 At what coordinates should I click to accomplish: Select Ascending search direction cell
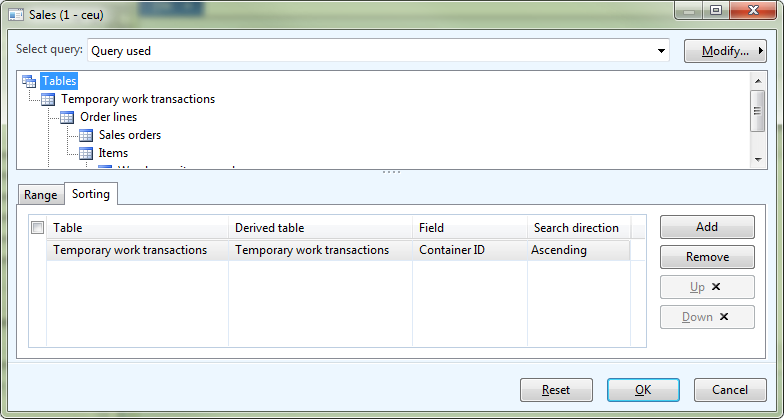click(x=578, y=250)
